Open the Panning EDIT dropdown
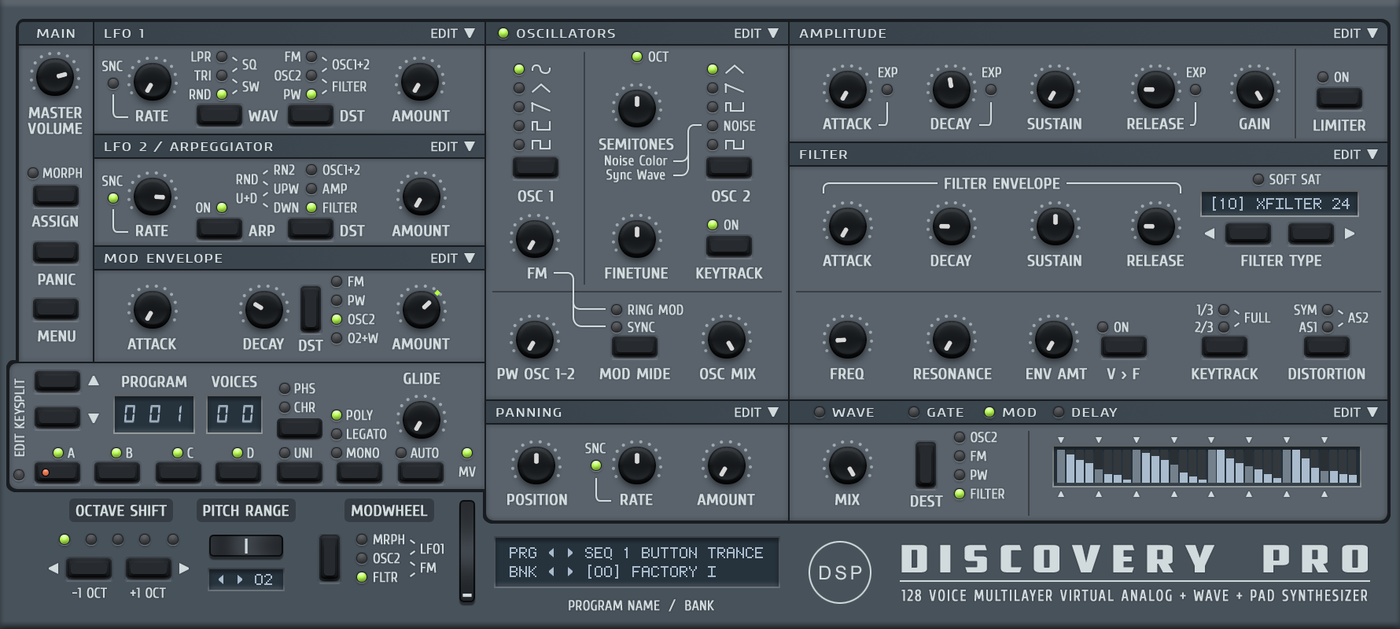Viewport: 1400px width, 629px height. [756, 412]
